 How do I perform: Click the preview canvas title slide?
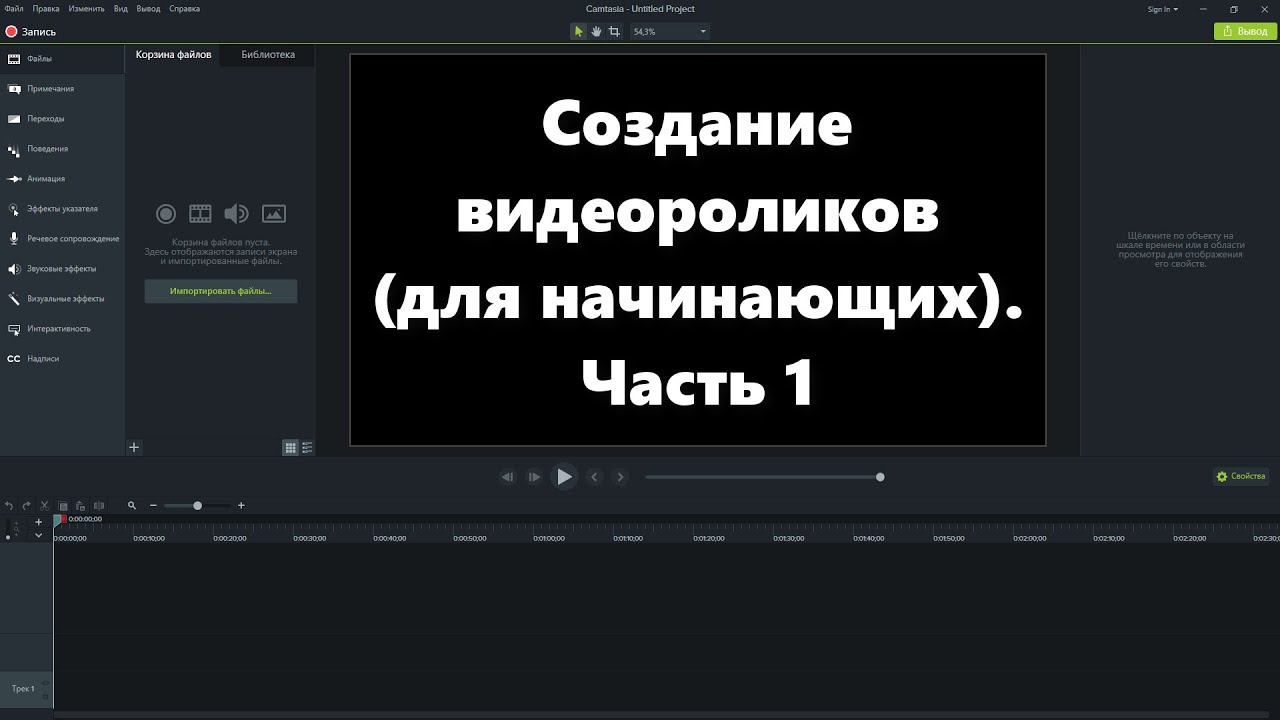coord(698,250)
